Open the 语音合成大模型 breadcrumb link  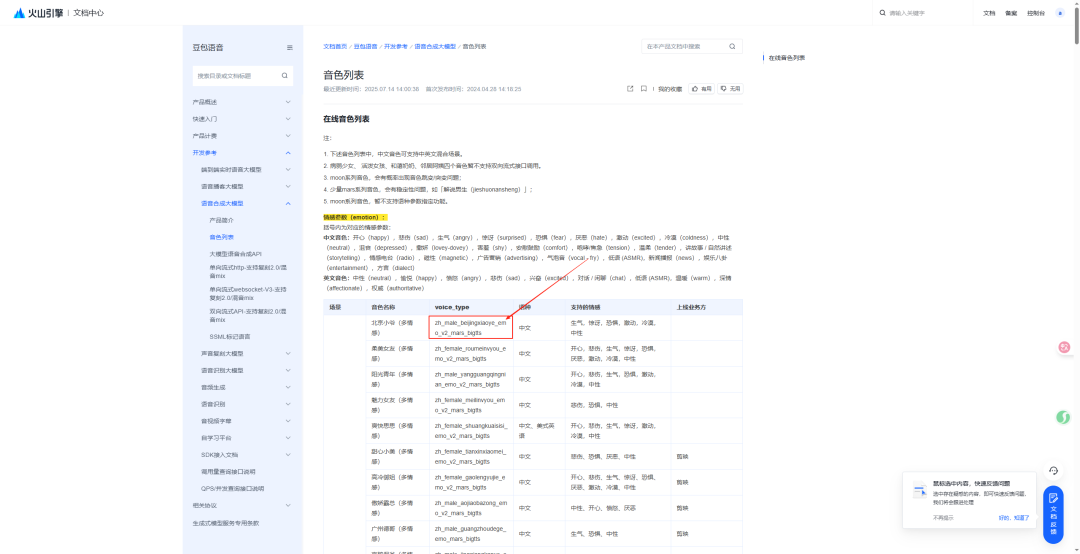(x=435, y=46)
